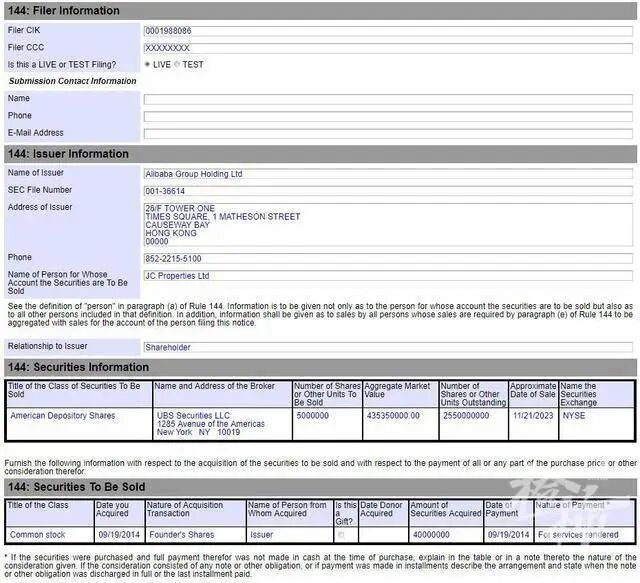The width and height of the screenshot is (640, 583).
Task: Click the issuer Phone field 852-2215-5100
Action: [x=388, y=259]
